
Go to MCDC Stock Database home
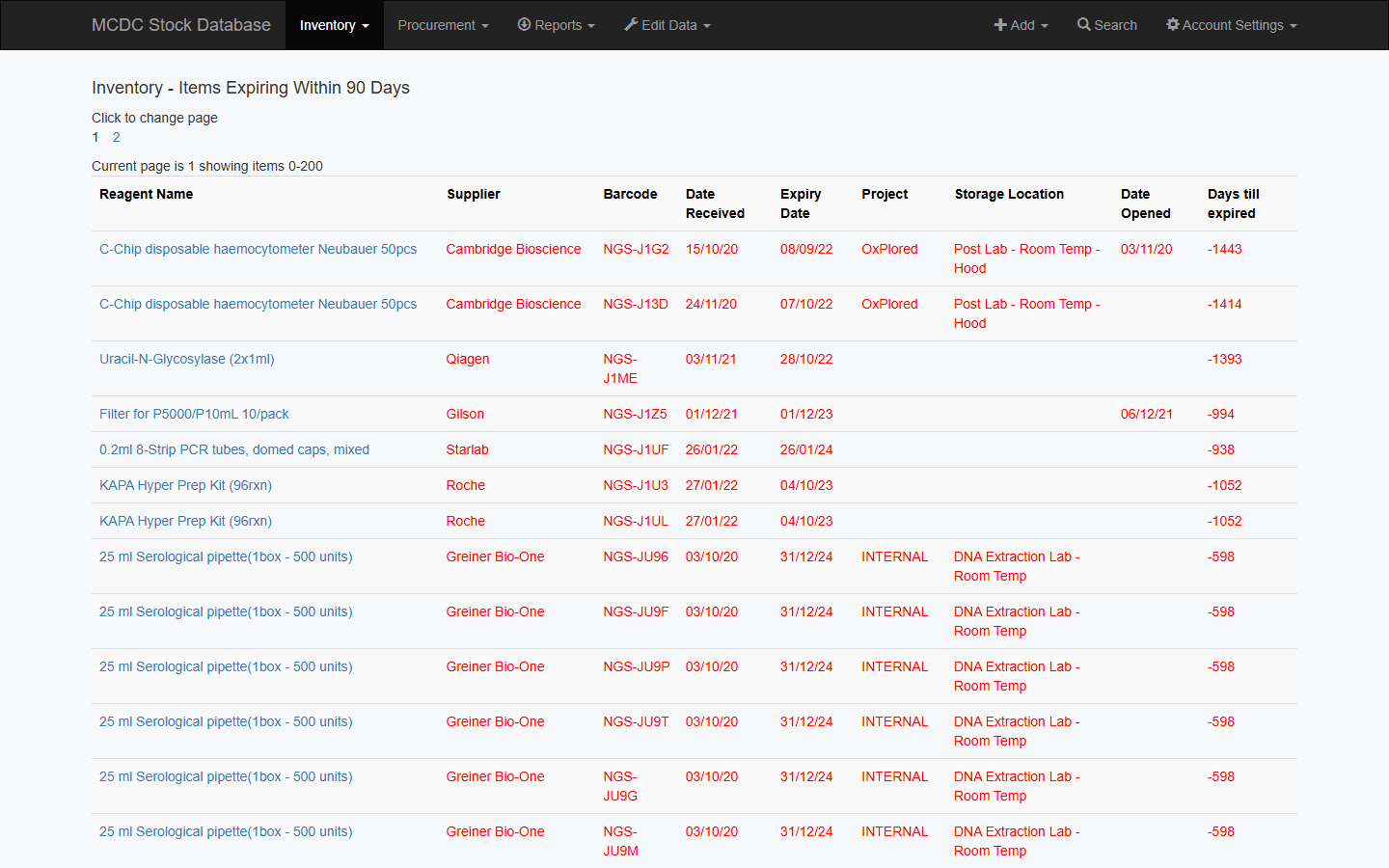pyautogui.click(x=181, y=25)
